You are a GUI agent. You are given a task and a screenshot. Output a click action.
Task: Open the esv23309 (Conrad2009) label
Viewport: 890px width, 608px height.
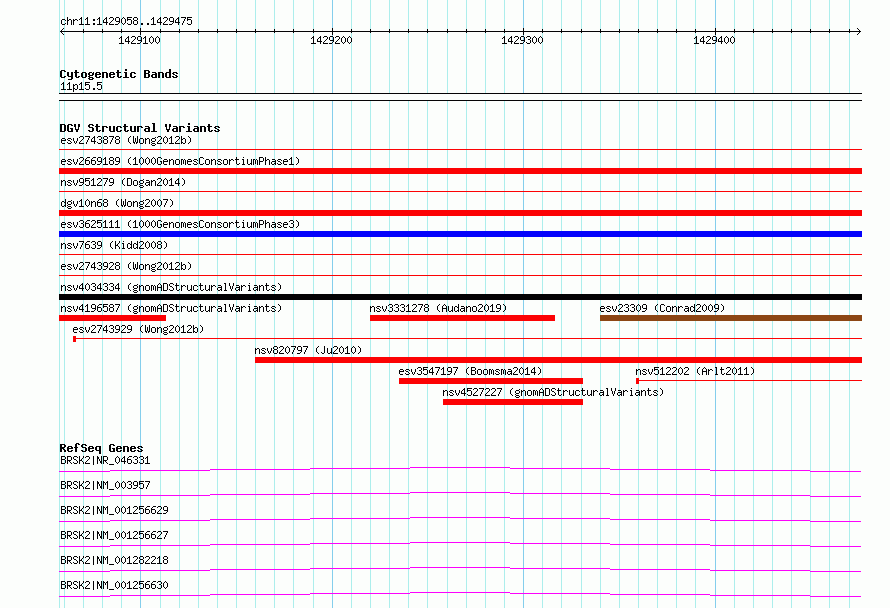662,308
